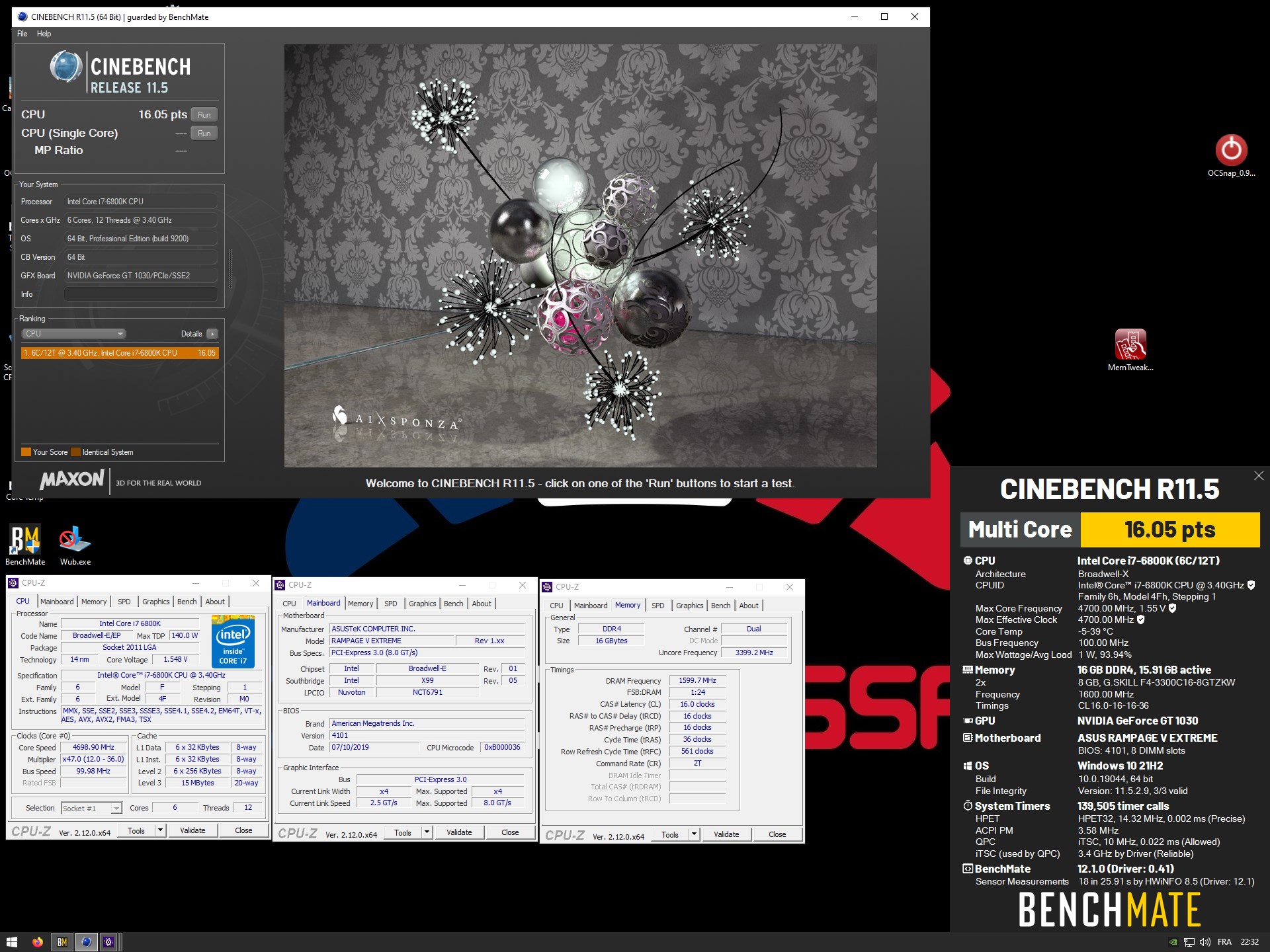Click the Multiplier x47.0 value

click(x=93, y=759)
